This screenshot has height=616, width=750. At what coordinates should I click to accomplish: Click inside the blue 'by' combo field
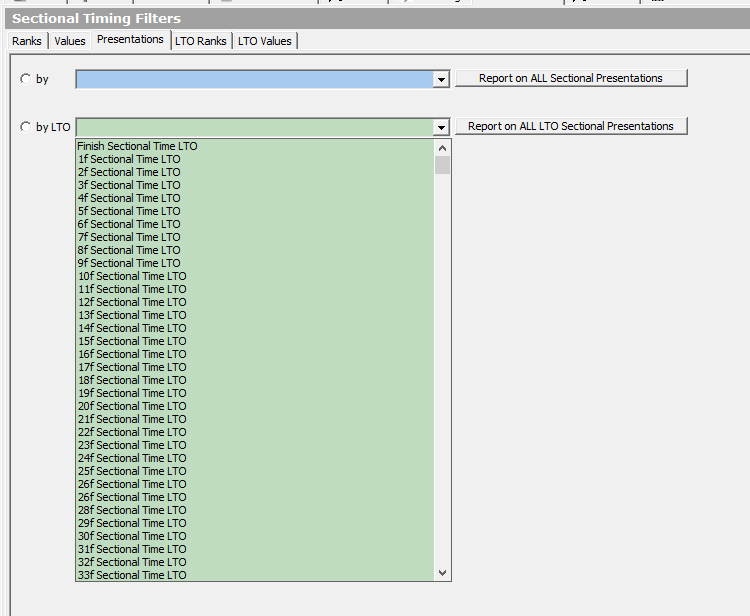point(255,79)
